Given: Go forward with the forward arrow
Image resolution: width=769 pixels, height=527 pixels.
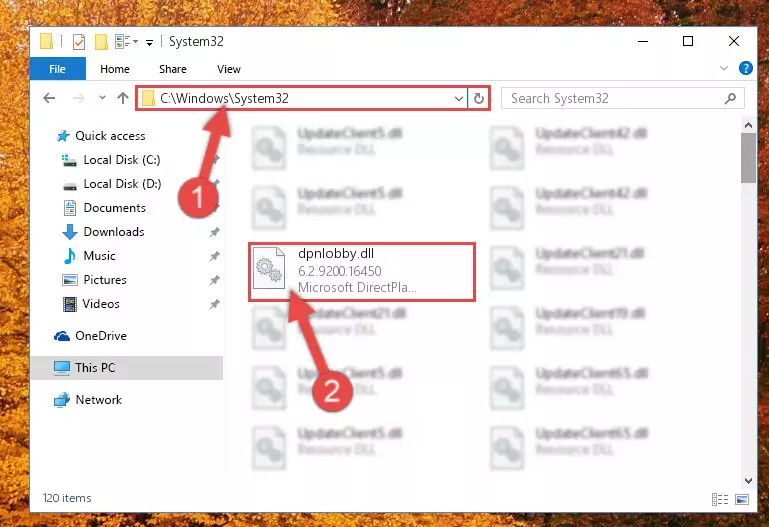Looking at the screenshot, I should (x=78, y=98).
